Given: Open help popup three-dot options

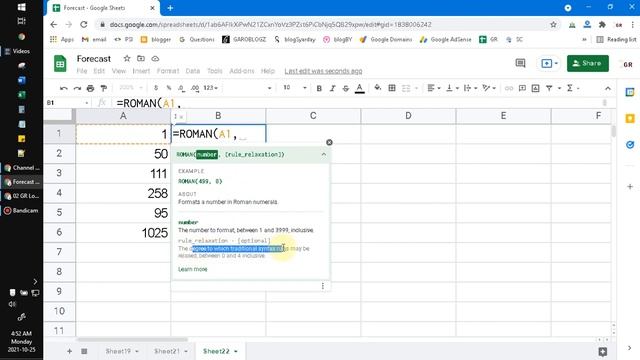Looking at the screenshot, I should [x=322, y=286].
